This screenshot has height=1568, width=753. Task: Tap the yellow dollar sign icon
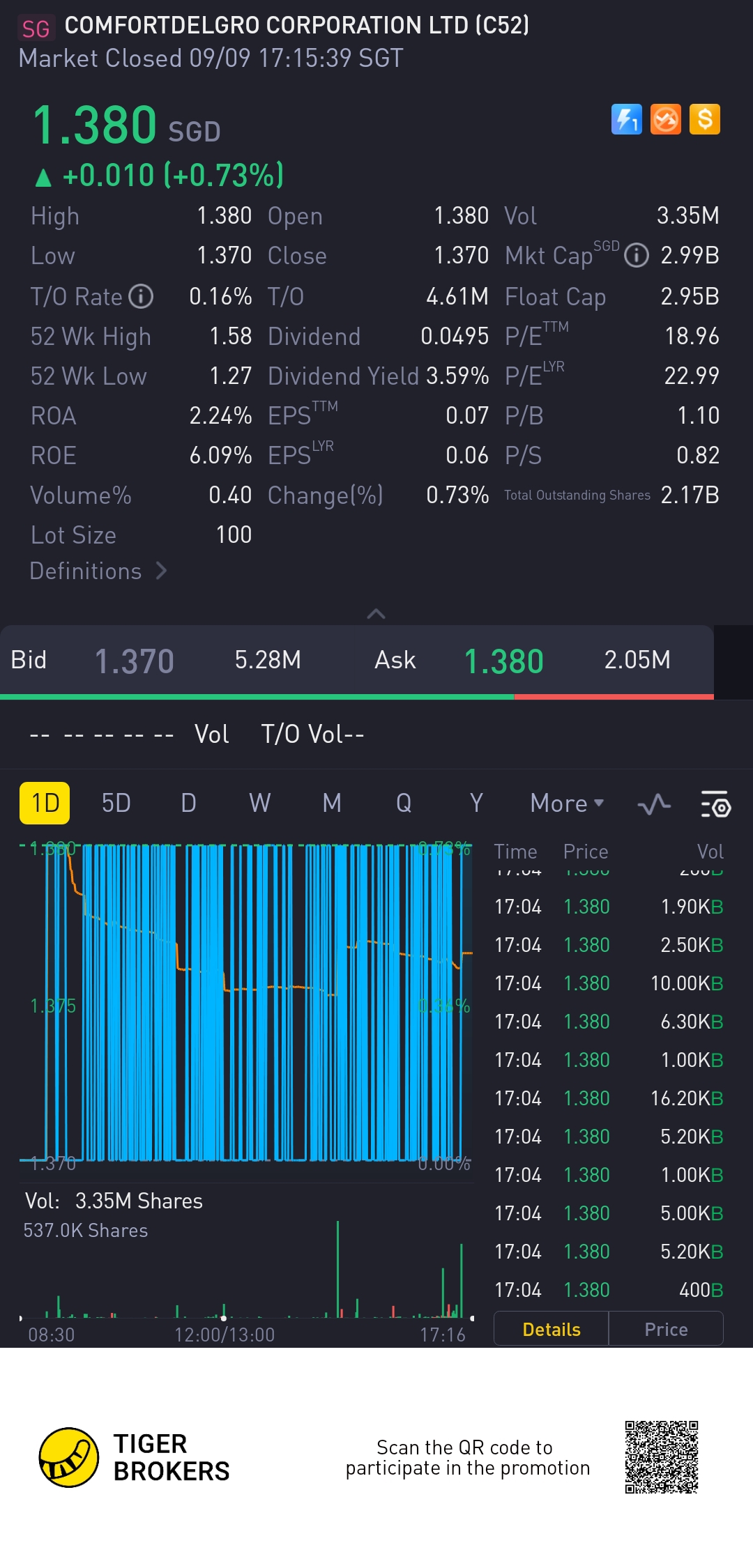(704, 119)
